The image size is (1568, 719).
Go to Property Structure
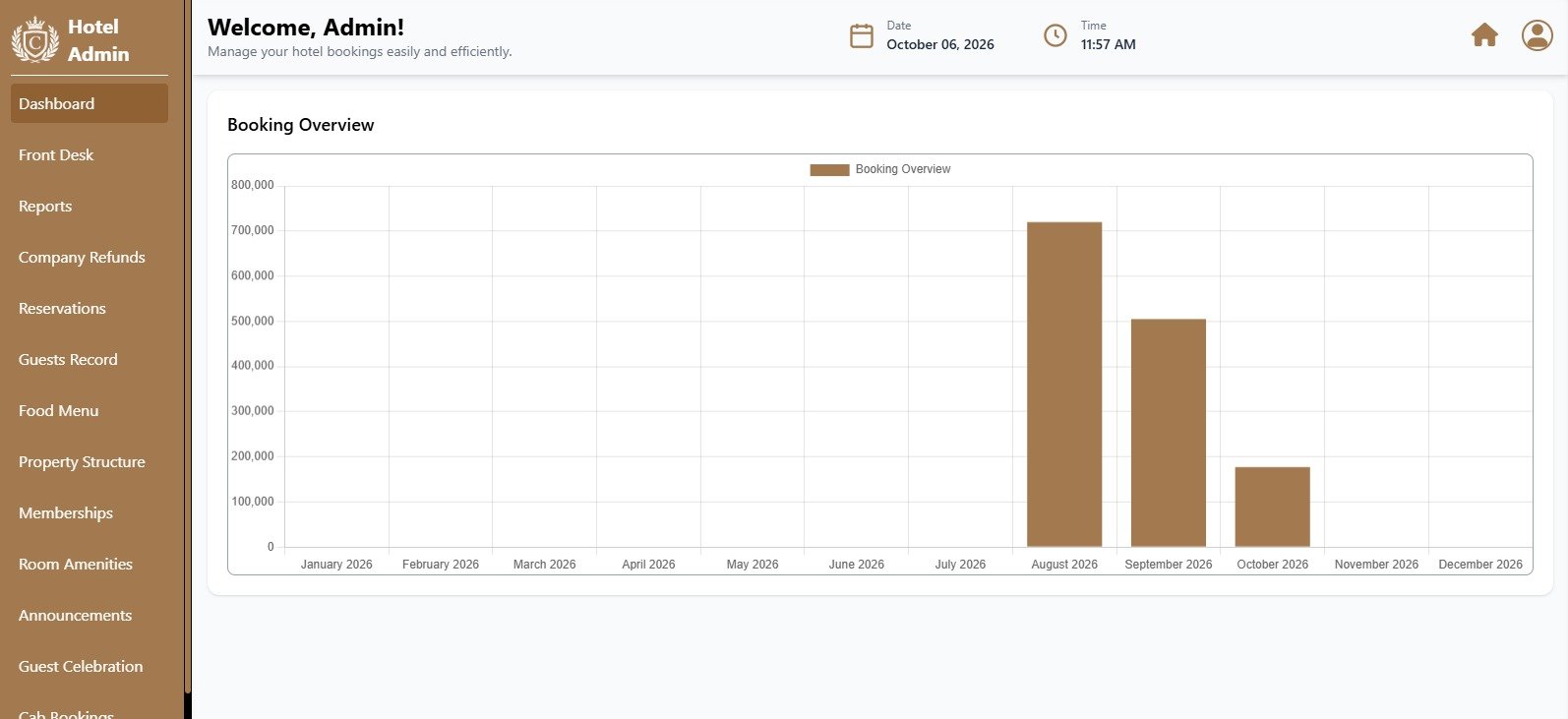tap(90, 461)
